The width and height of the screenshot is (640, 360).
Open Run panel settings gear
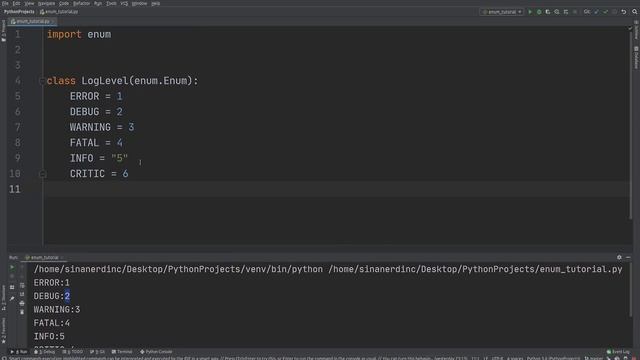point(619,257)
